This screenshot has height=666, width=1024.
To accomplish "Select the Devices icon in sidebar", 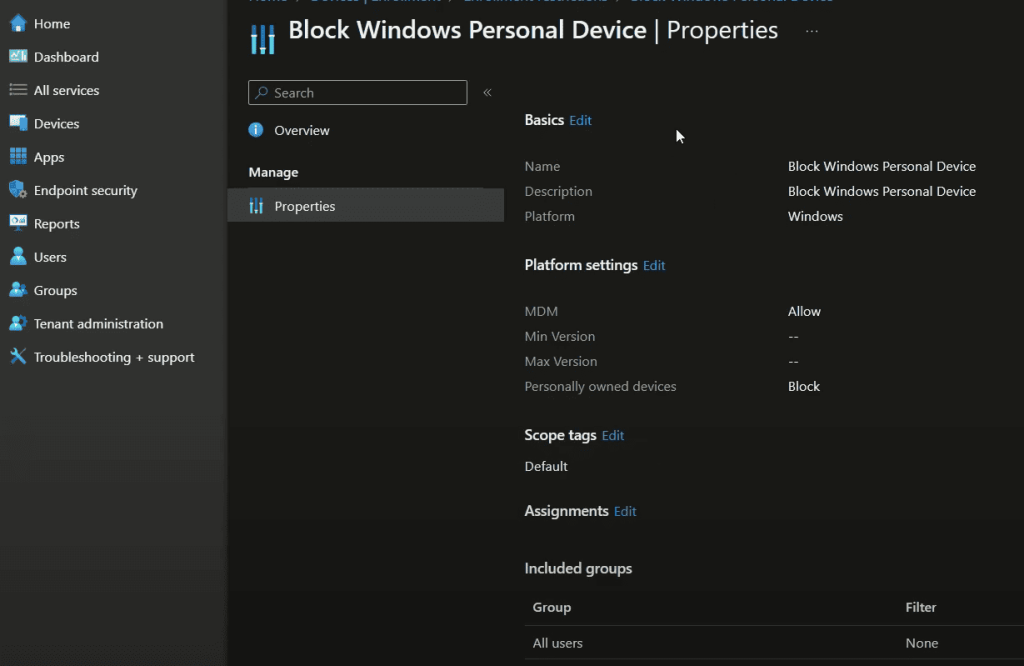I will click(x=18, y=124).
